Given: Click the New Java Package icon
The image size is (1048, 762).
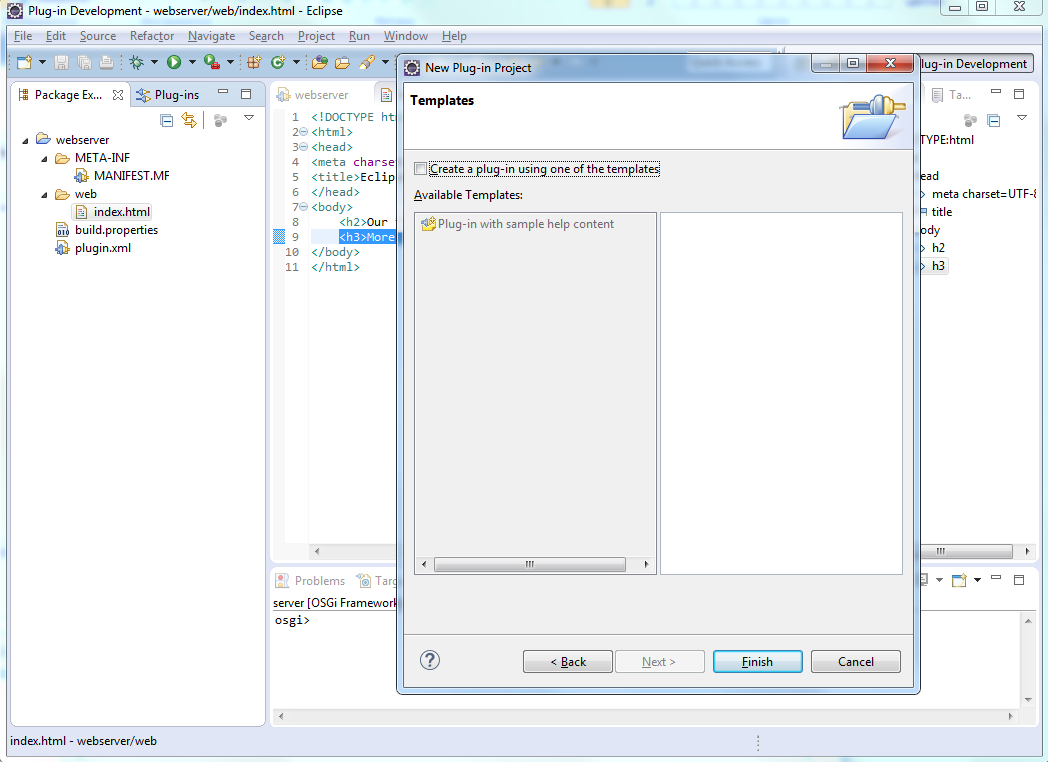Looking at the screenshot, I should point(254,63).
